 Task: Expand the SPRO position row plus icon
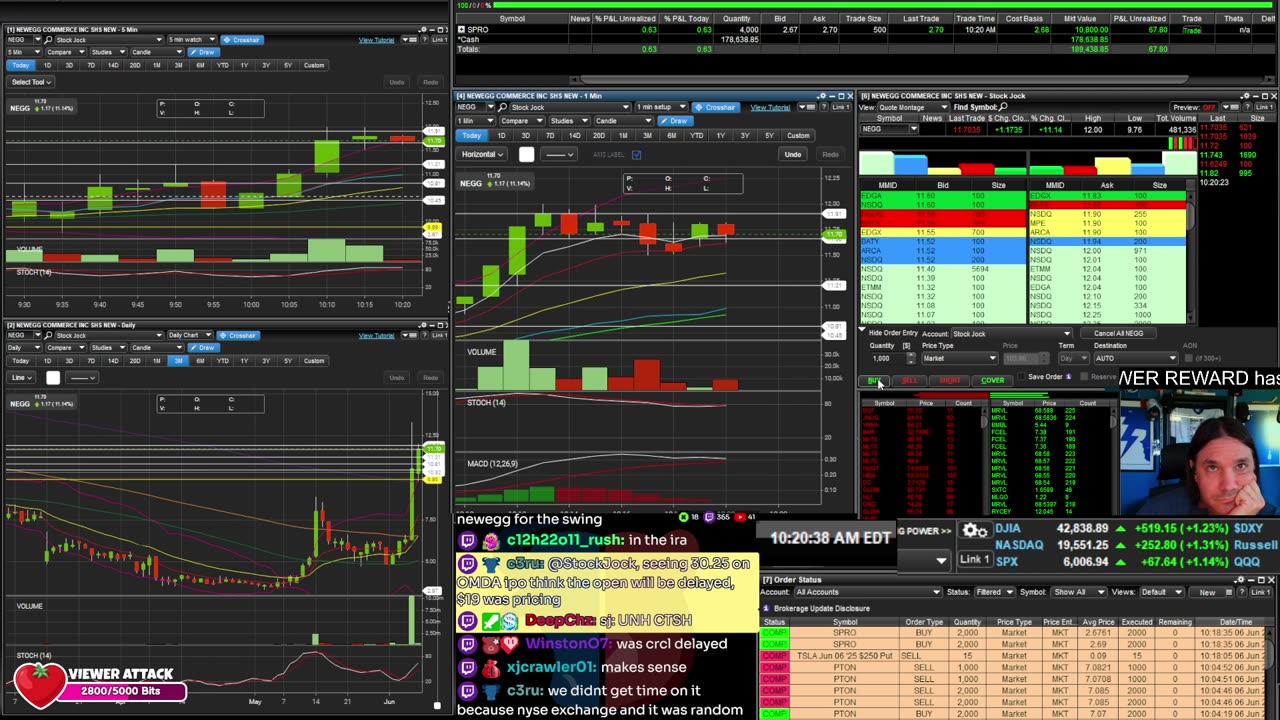tap(461, 29)
